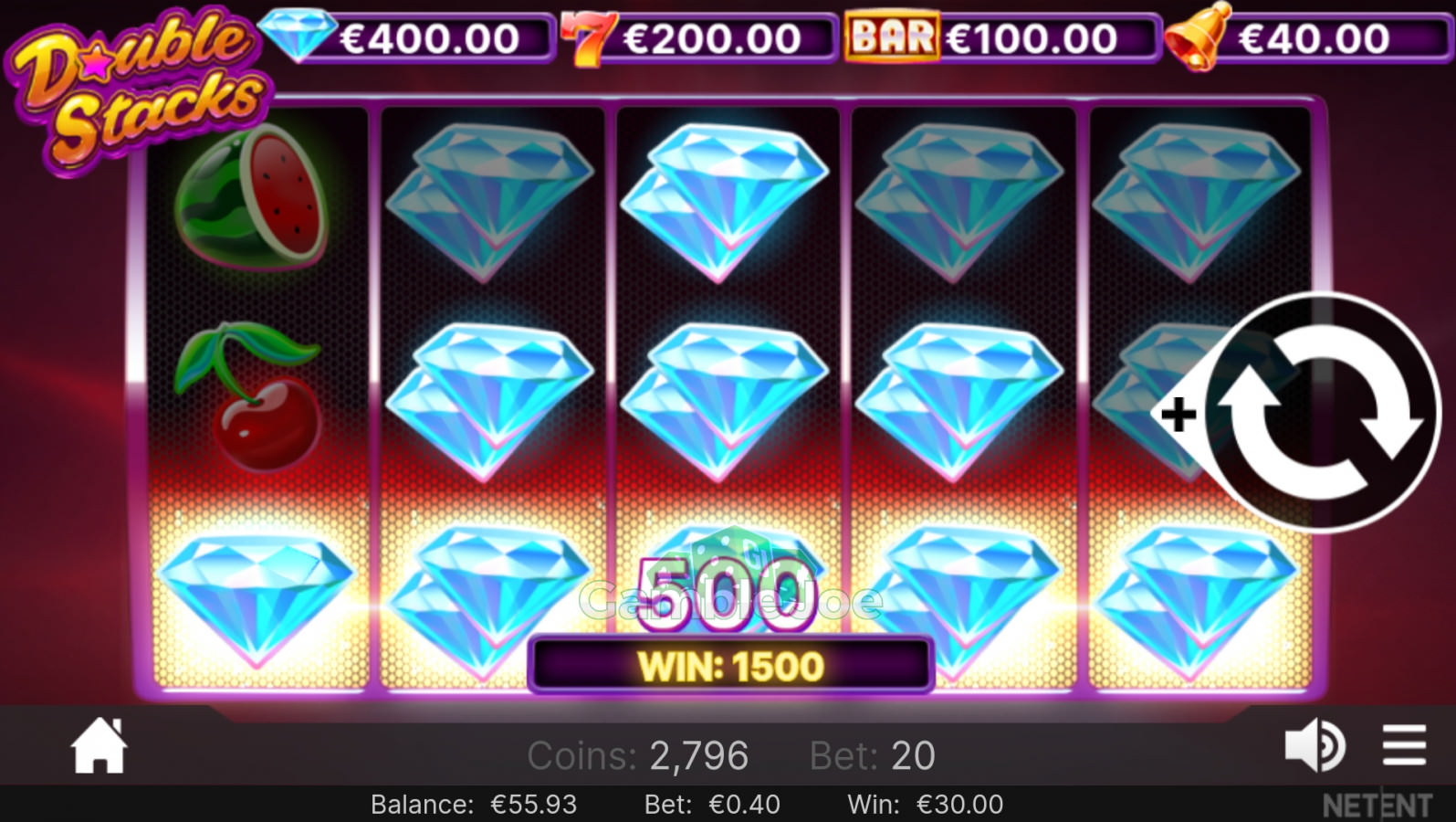
Task: Click the Bet €0.40 status text
Action: (712, 805)
